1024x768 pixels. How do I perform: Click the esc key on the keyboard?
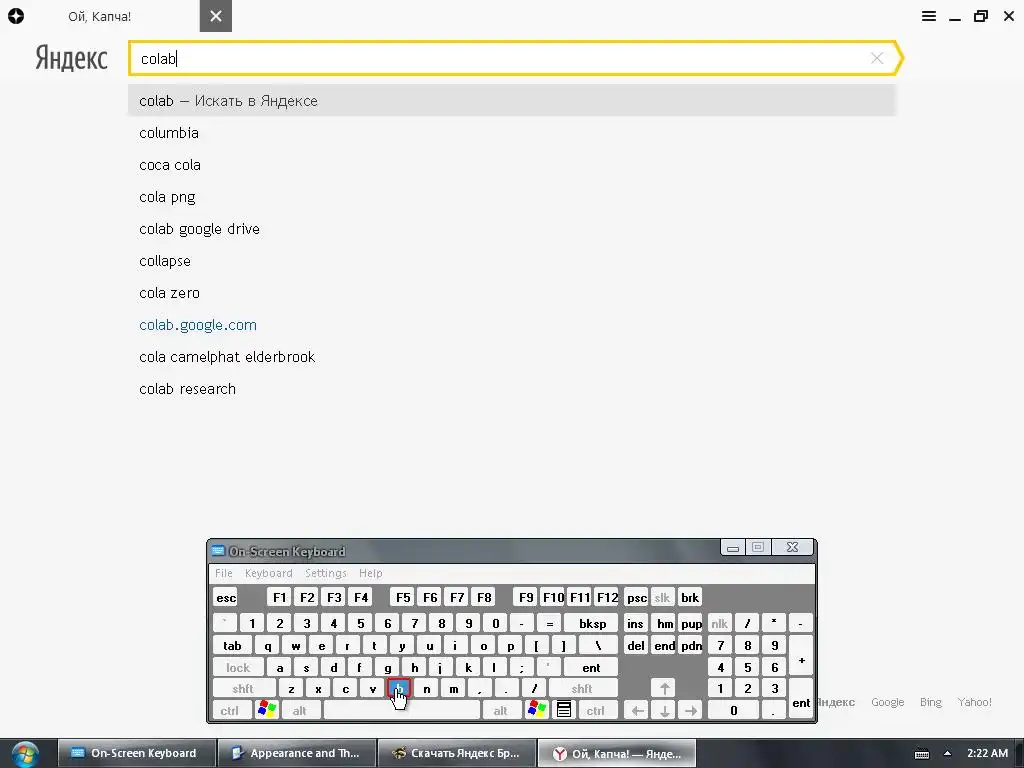(x=226, y=597)
